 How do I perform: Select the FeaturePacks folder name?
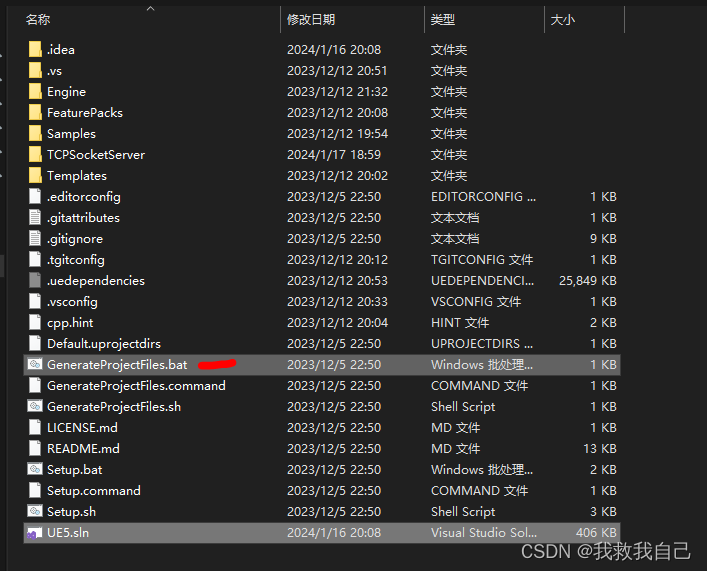point(85,113)
